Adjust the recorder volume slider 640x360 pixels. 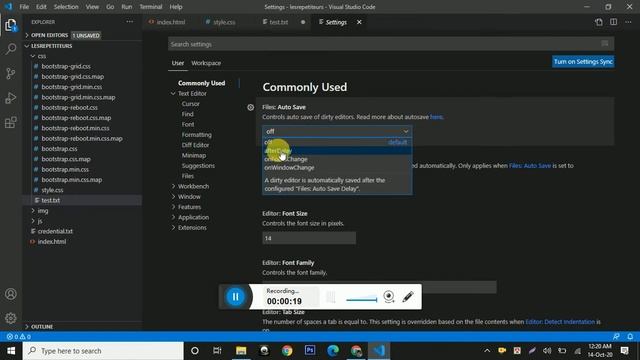tap(362, 299)
